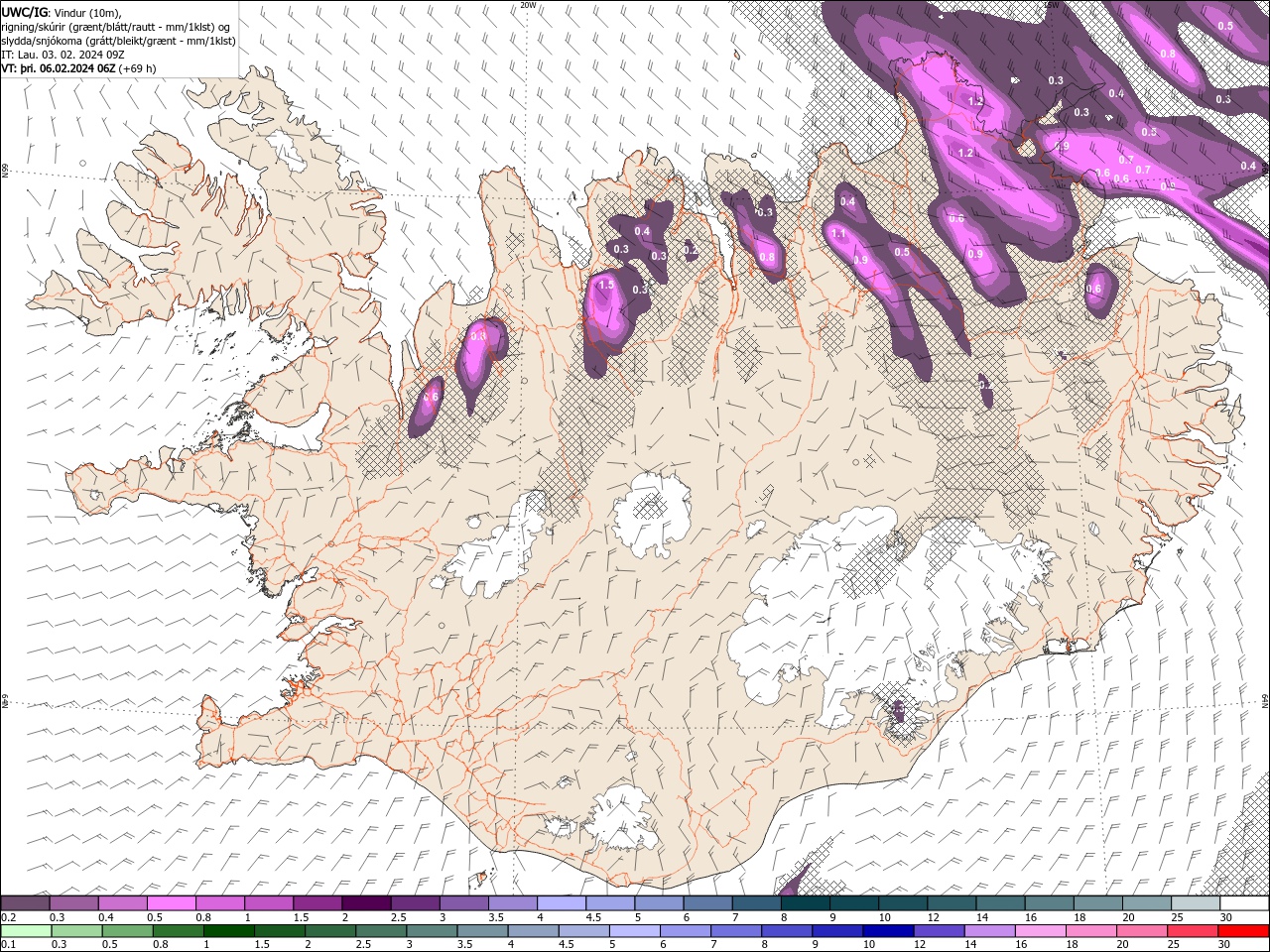
Task: Pick the white 30 swatch, top legend row
Action: point(1244,902)
